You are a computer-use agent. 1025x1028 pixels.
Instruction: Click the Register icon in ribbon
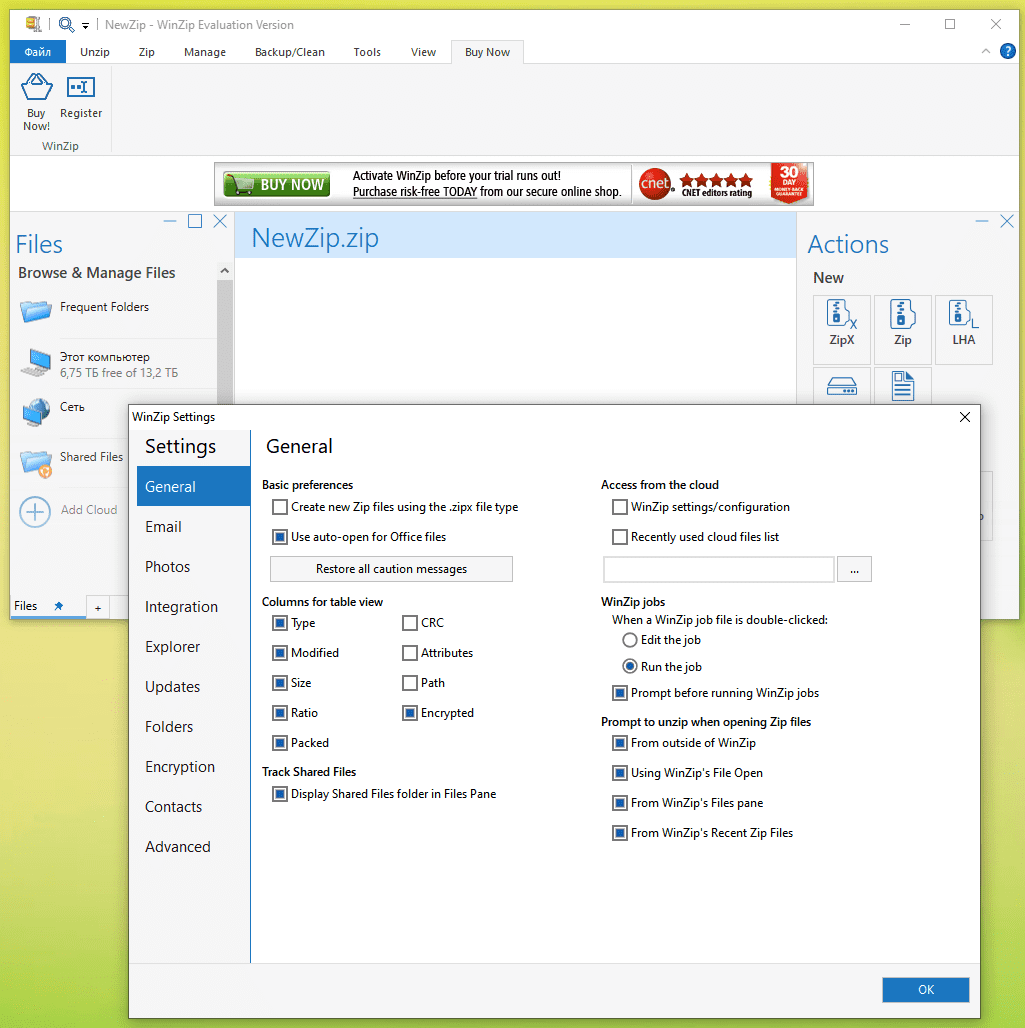click(x=81, y=88)
